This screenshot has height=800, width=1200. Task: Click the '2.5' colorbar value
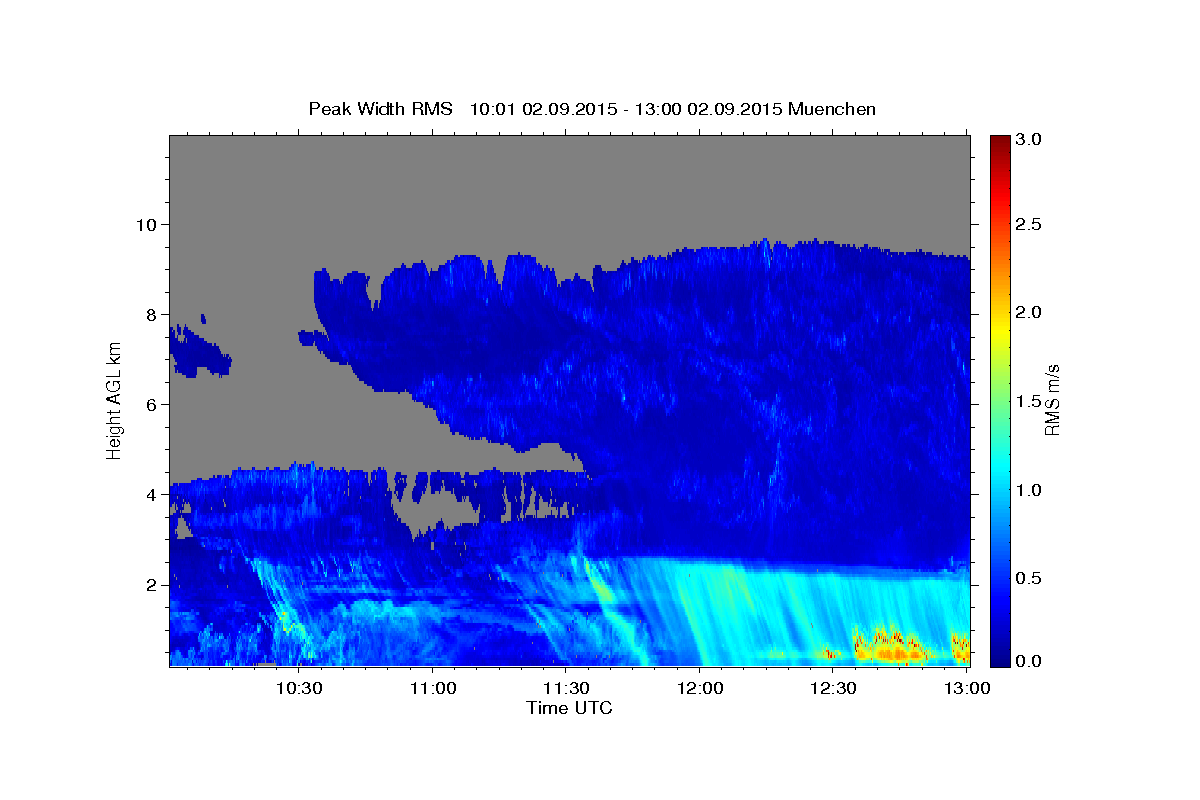click(1029, 224)
